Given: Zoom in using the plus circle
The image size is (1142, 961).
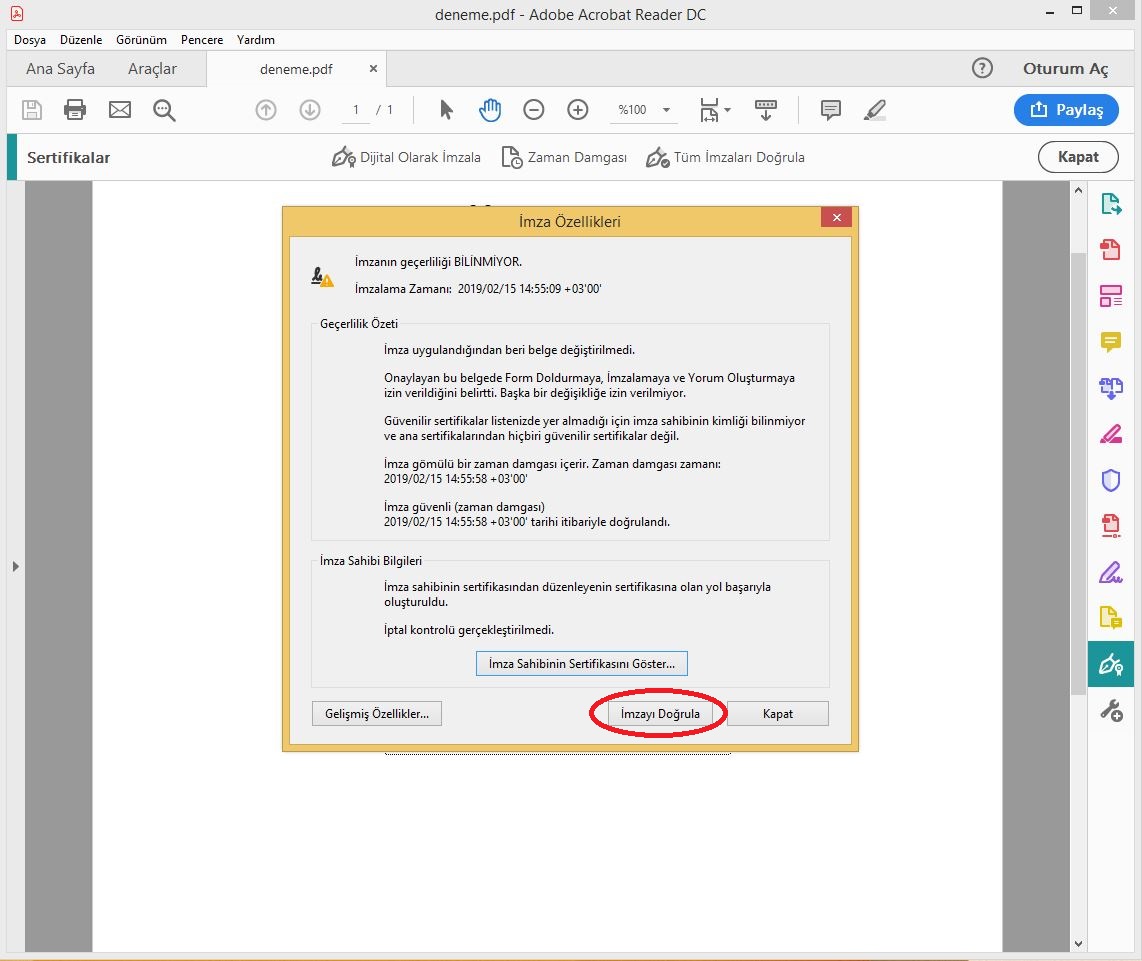Looking at the screenshot, I should tap(578, 110).
